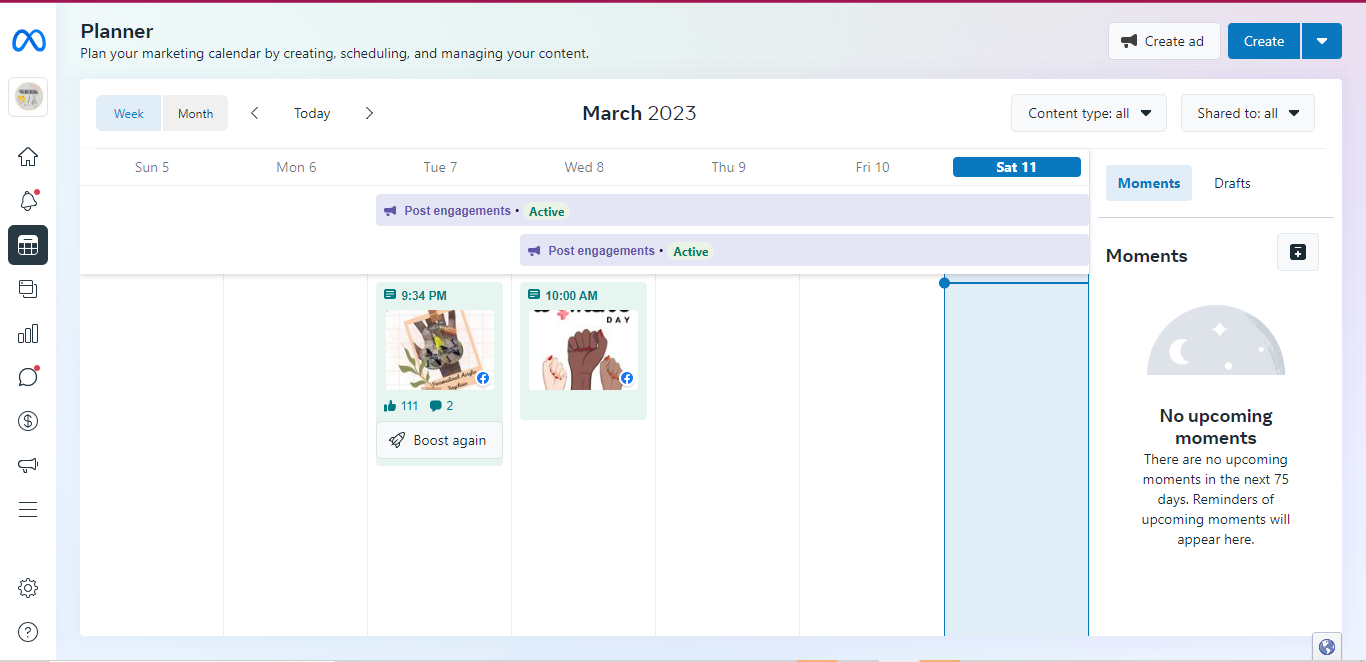
Task: Open Help question mark icon
Action: click(x=28, y=632)
